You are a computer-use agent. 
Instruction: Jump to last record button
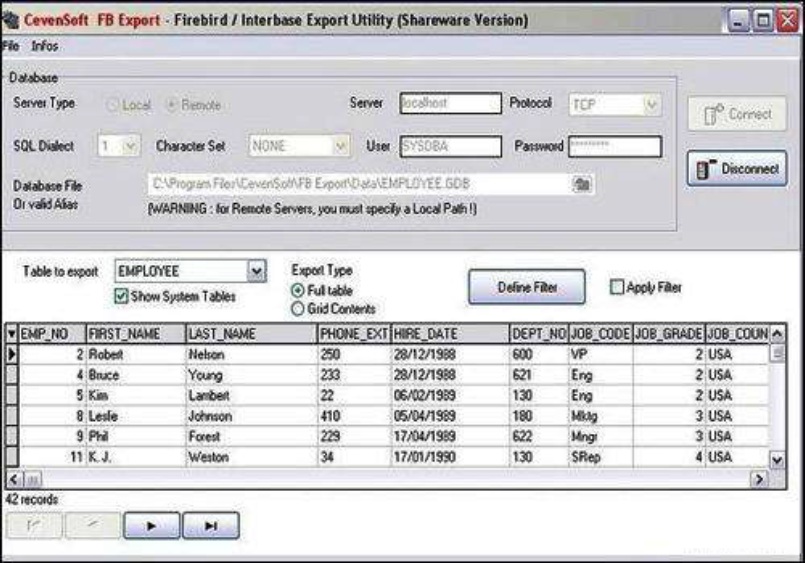211,526
